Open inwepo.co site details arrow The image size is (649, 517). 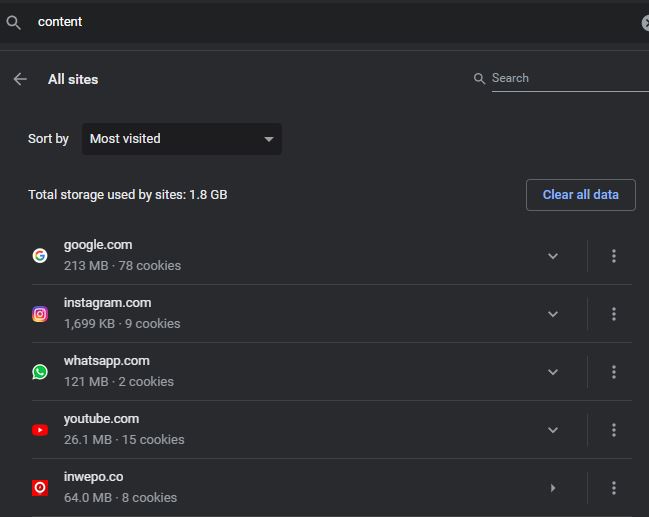click(553, 488)
